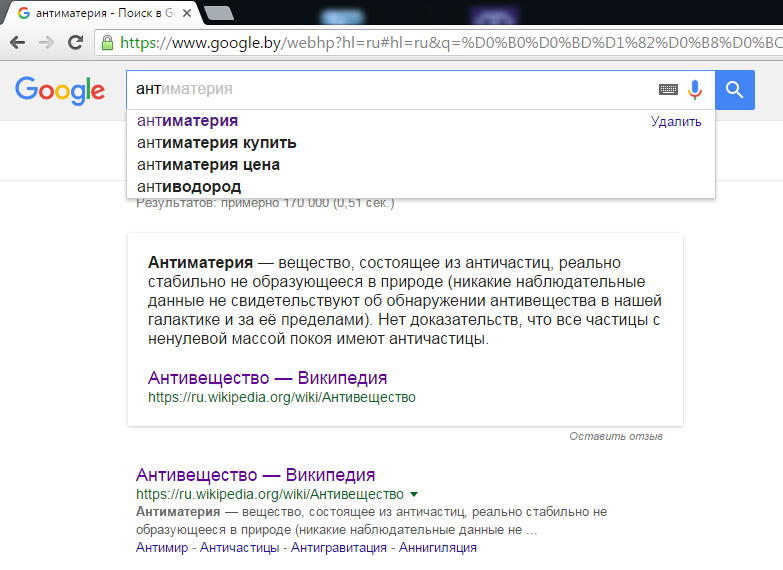Image resolution: width=783 pixels, height=570 pixels.
Task: Click the featured snippet green wikipedia URL
Action: [282, 397]
